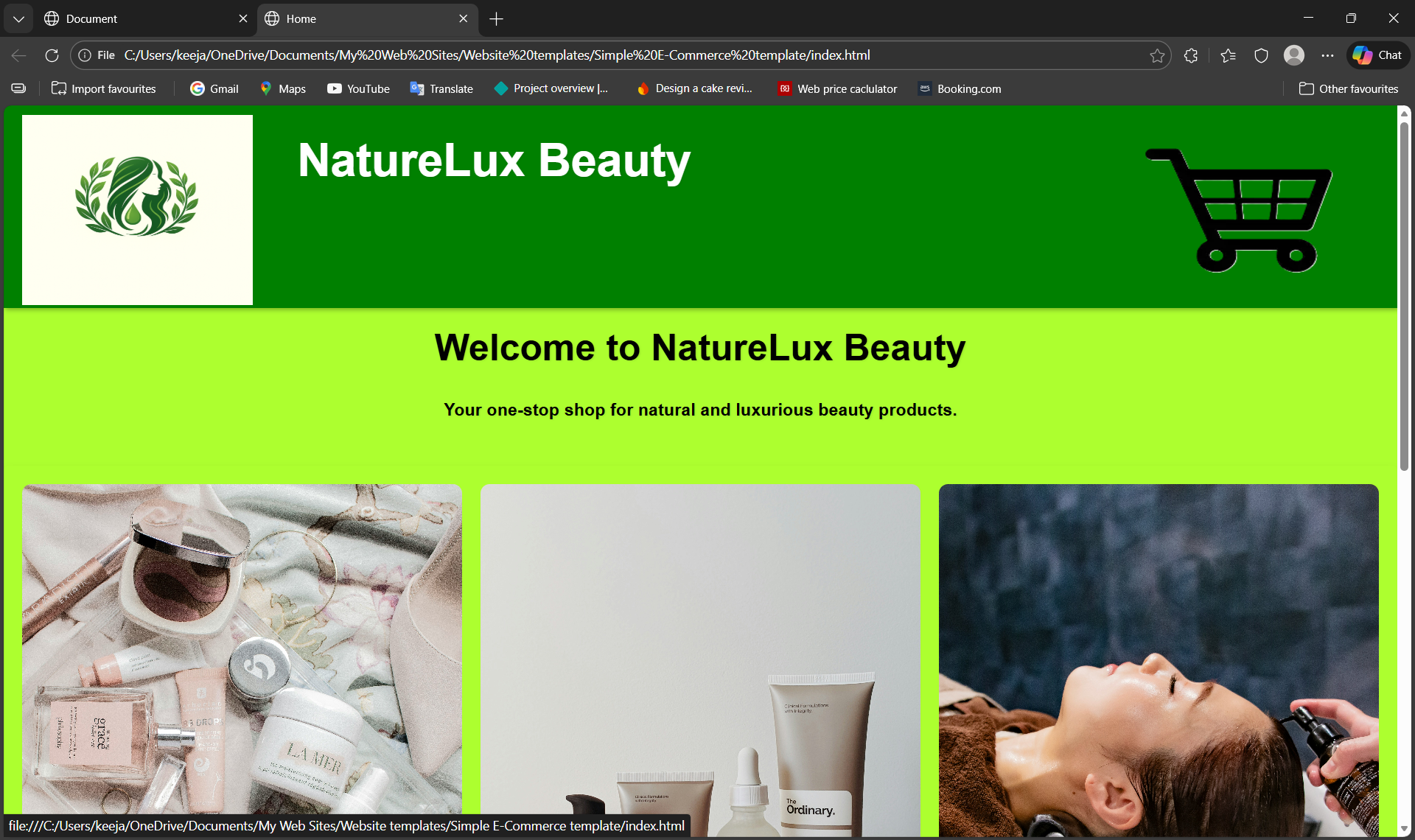
Task: Open Other favourites folder
Action: (1348, 88)
